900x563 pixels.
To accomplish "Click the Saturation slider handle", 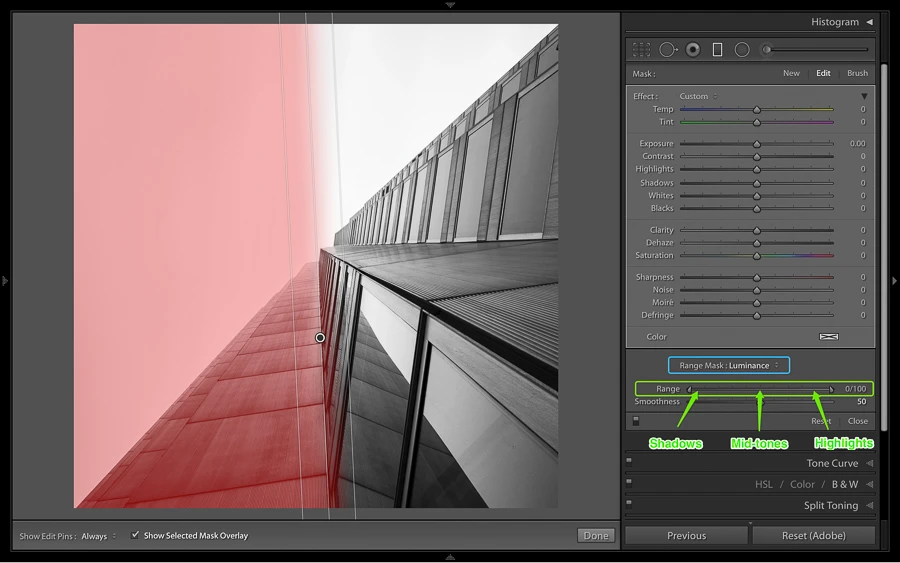I will click(x=757, y=256).
